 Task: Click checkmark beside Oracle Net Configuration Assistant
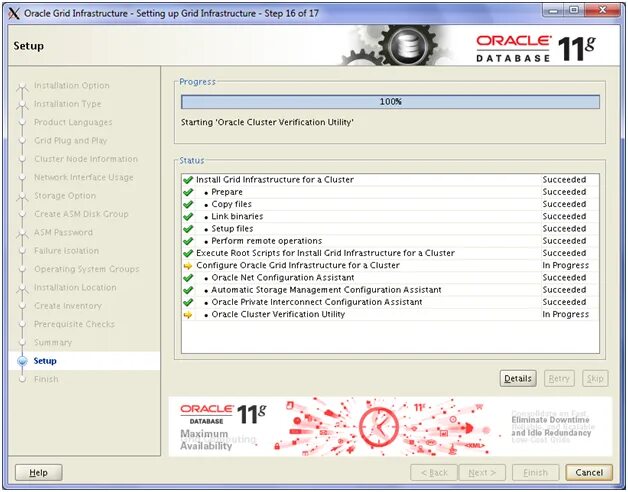tap(188, 278)
